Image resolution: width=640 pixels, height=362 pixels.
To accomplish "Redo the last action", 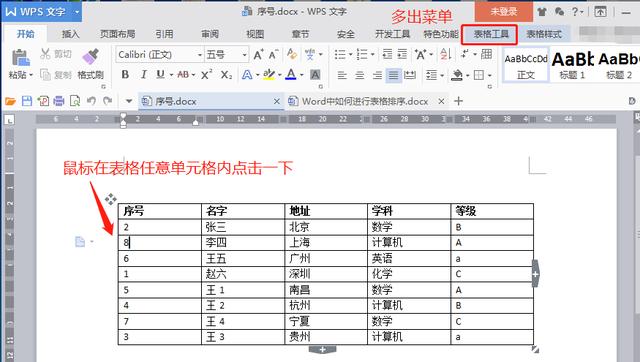I will 107,101.
